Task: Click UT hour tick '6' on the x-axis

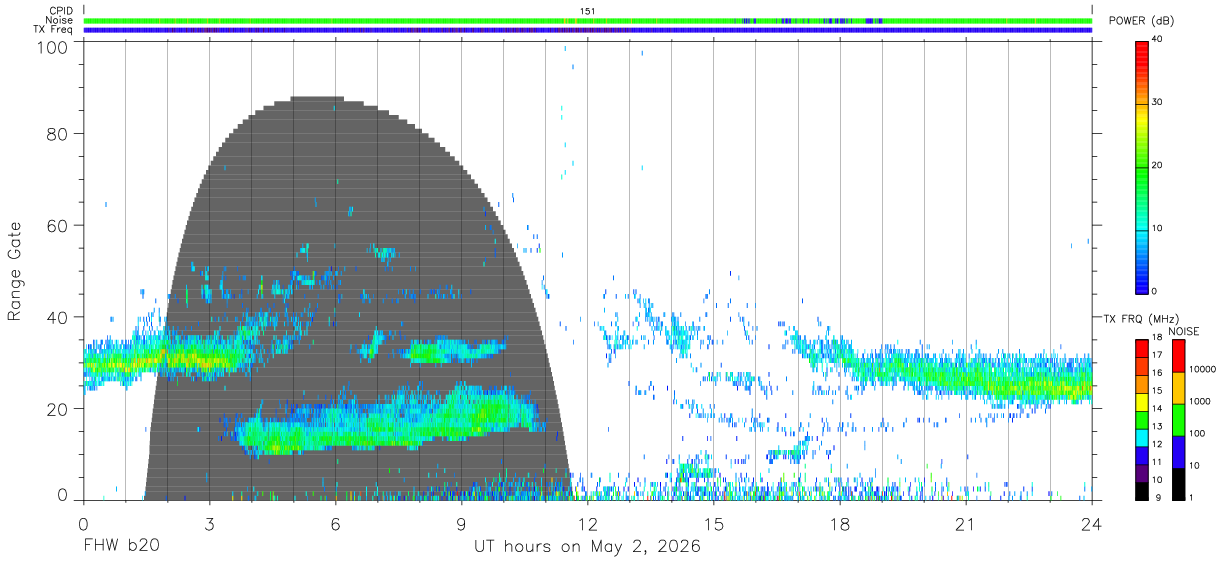Action: 335,524
